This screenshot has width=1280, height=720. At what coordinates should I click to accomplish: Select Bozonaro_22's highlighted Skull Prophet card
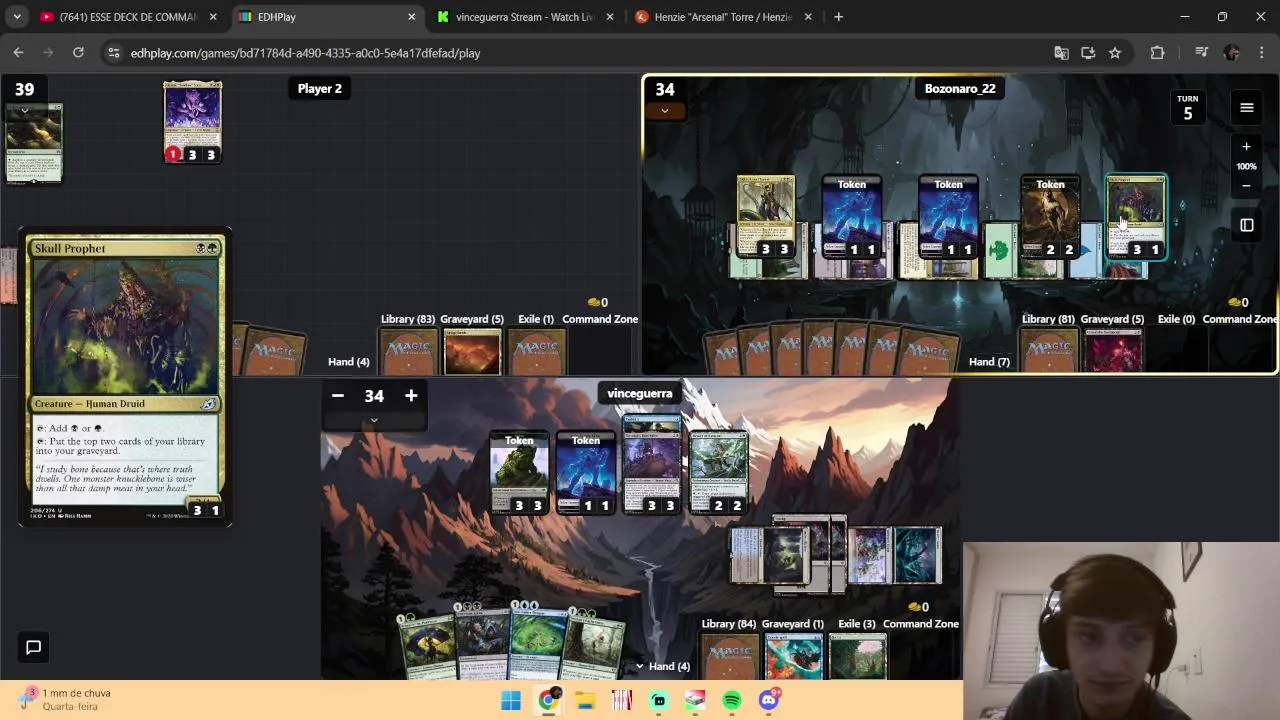point(1136,217)
